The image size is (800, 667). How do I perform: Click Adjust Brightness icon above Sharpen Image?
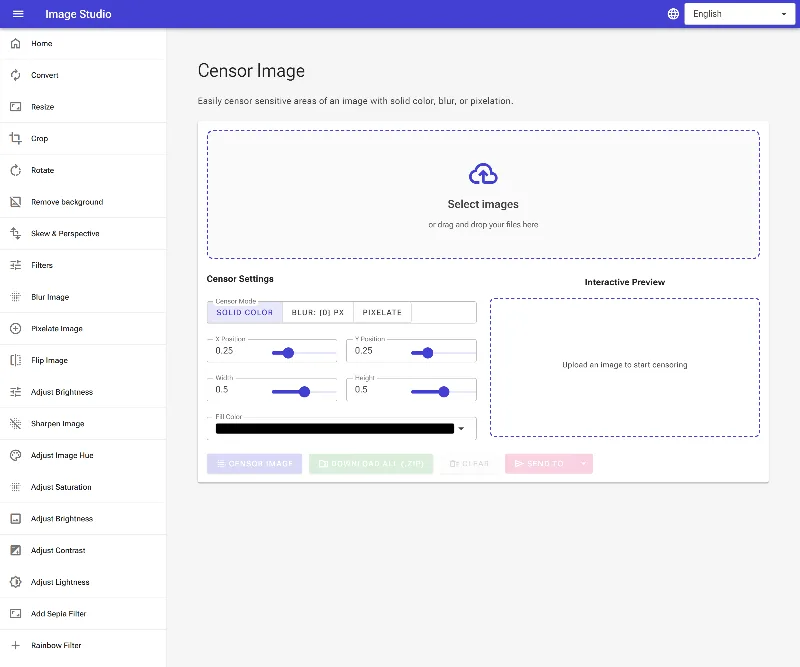tap(16, 392)
